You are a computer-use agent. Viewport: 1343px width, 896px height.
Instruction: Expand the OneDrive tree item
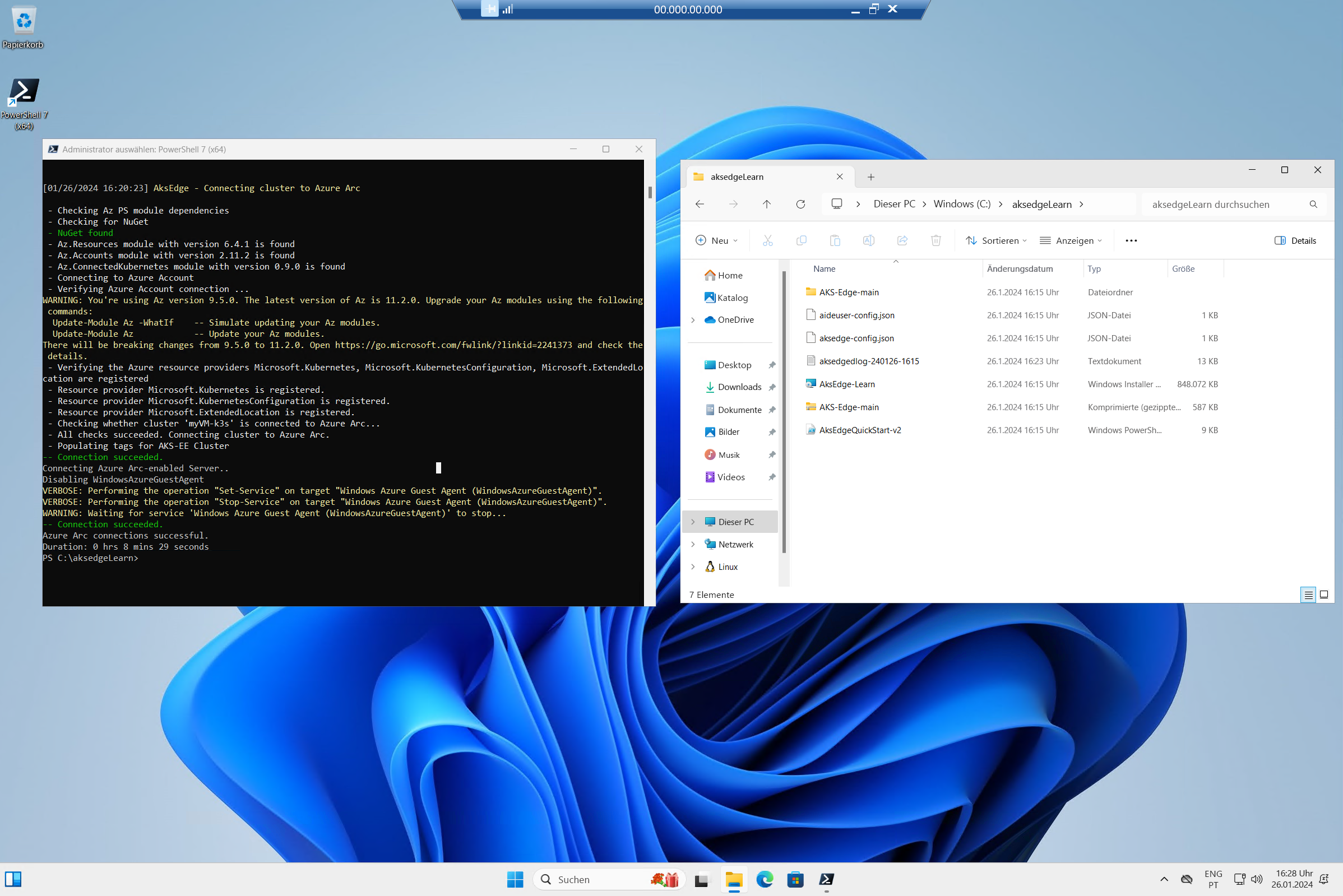(x=693, y=319)
